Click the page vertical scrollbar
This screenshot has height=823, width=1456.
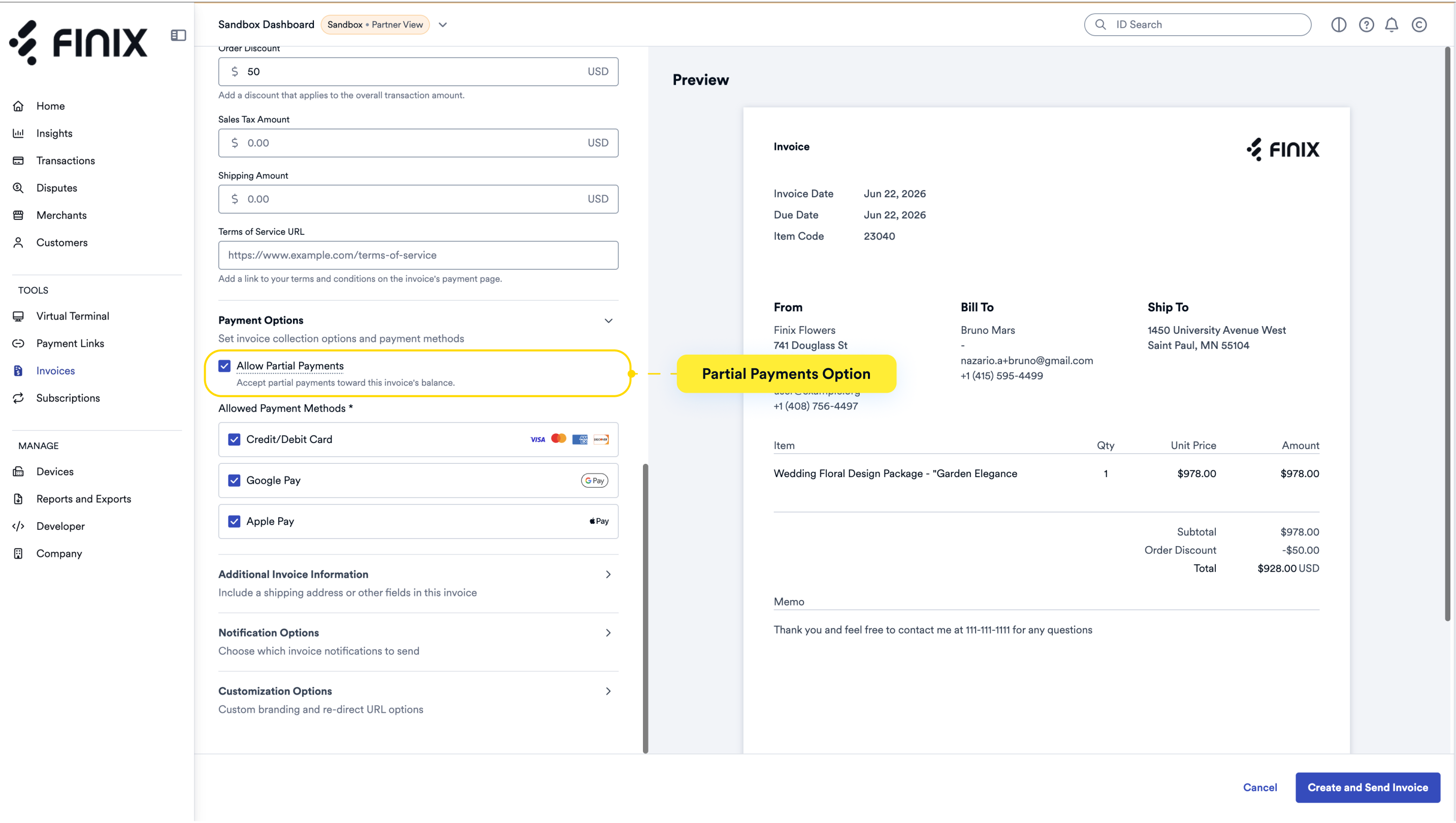pos(1447,333)
